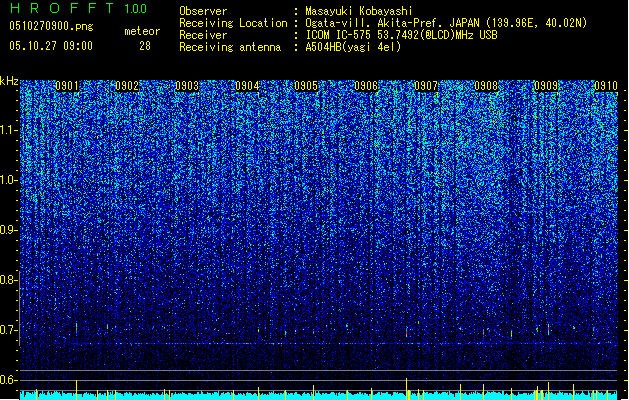Click the 0905 time marker
This screenshot has height=400, width=629.
pos(306,86)
